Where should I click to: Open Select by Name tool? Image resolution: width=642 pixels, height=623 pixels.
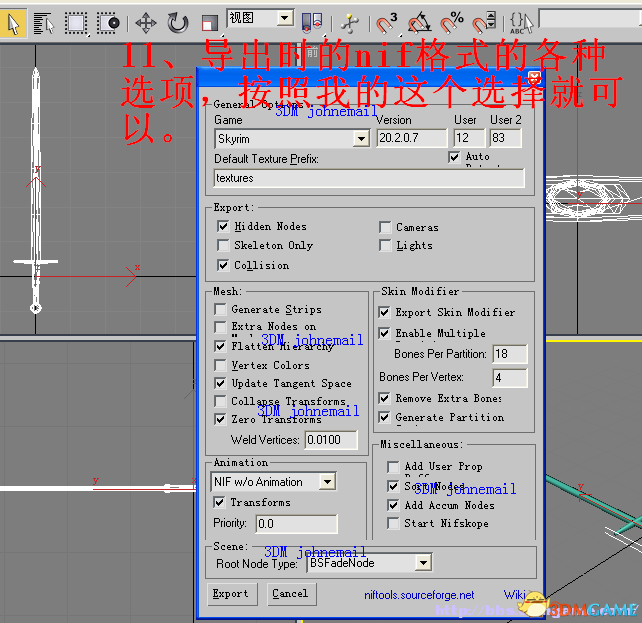pos(44,23)
